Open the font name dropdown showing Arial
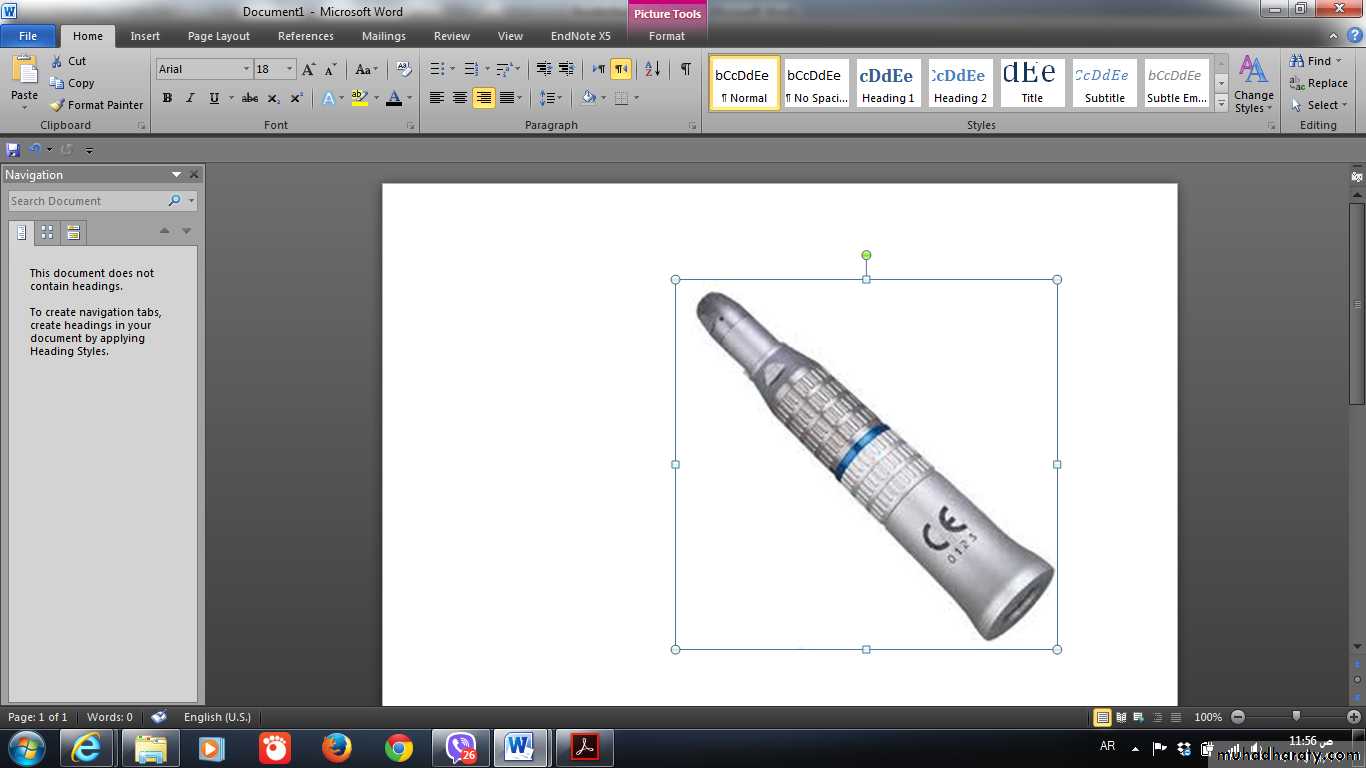1366x768 pixels. pos(246,69)
